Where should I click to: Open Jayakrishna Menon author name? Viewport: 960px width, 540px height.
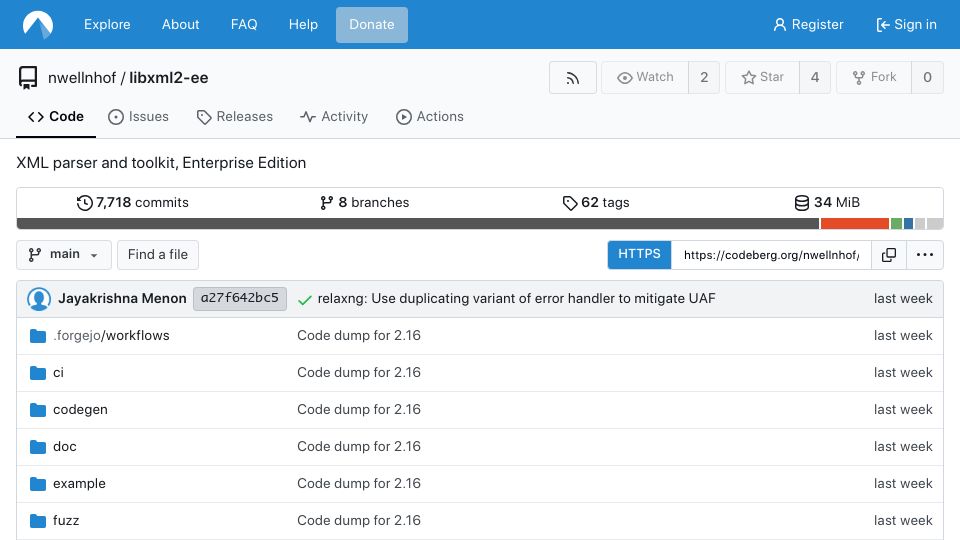122,299
